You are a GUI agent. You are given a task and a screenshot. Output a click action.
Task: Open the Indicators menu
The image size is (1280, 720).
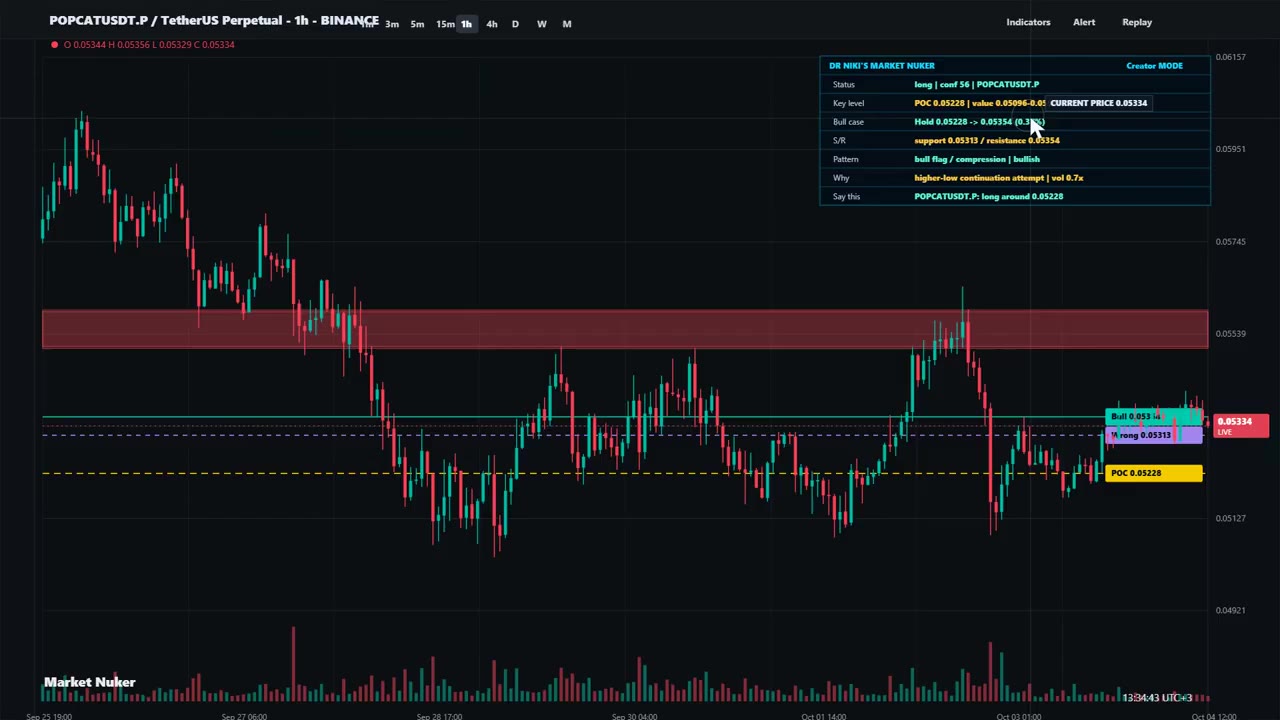(x=1028, y=22)
